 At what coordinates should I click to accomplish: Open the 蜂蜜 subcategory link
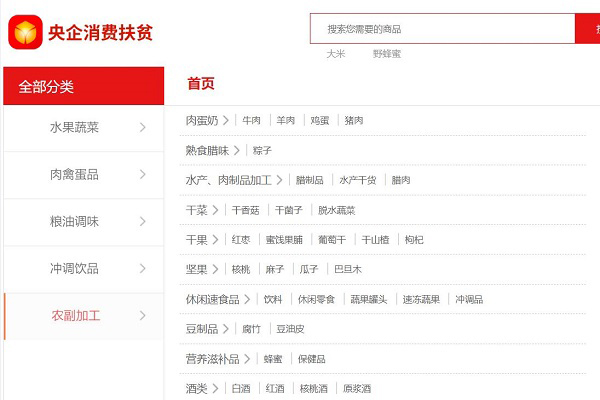coord(271,359)
